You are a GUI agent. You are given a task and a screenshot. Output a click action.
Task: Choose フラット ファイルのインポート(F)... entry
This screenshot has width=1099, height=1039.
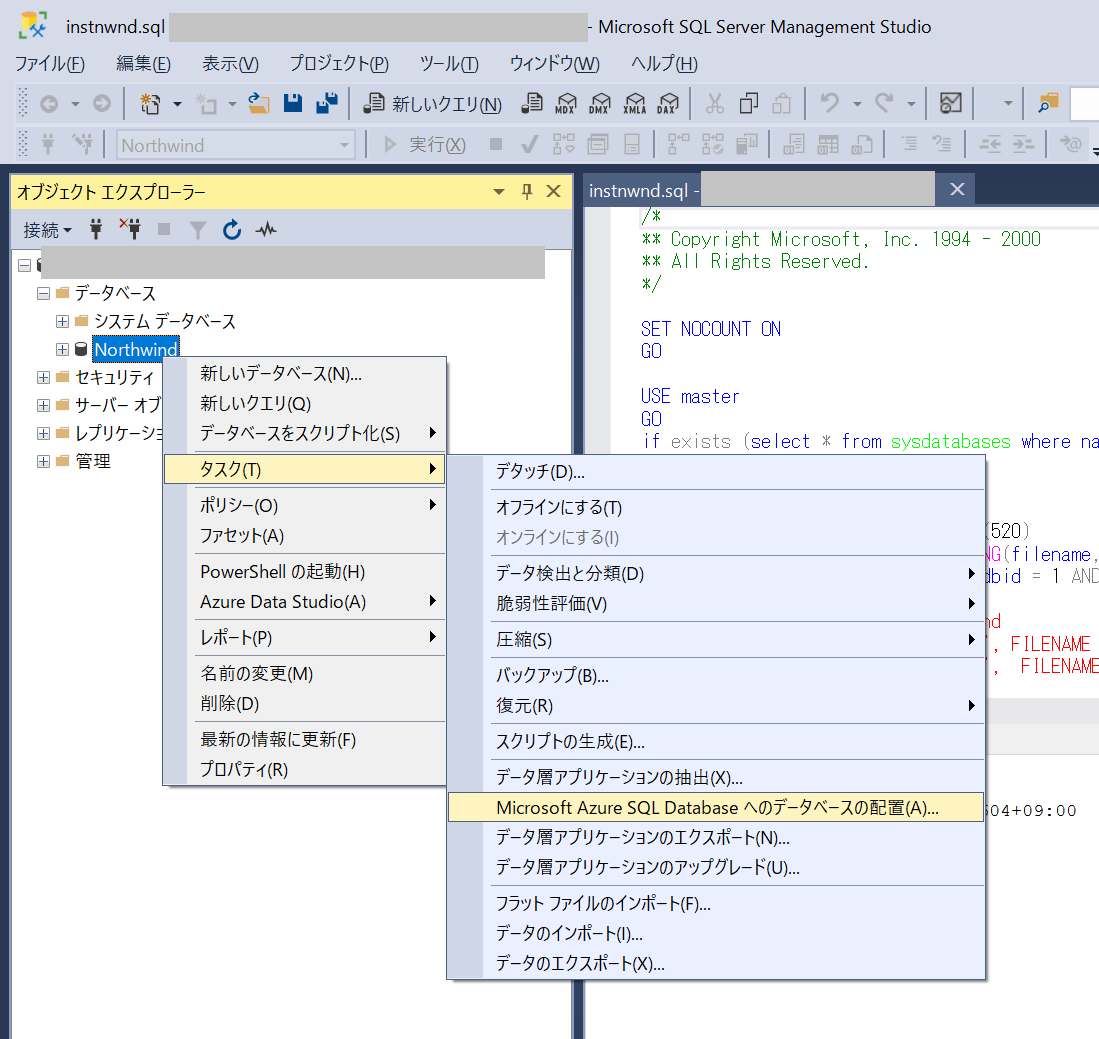(716, 904)
